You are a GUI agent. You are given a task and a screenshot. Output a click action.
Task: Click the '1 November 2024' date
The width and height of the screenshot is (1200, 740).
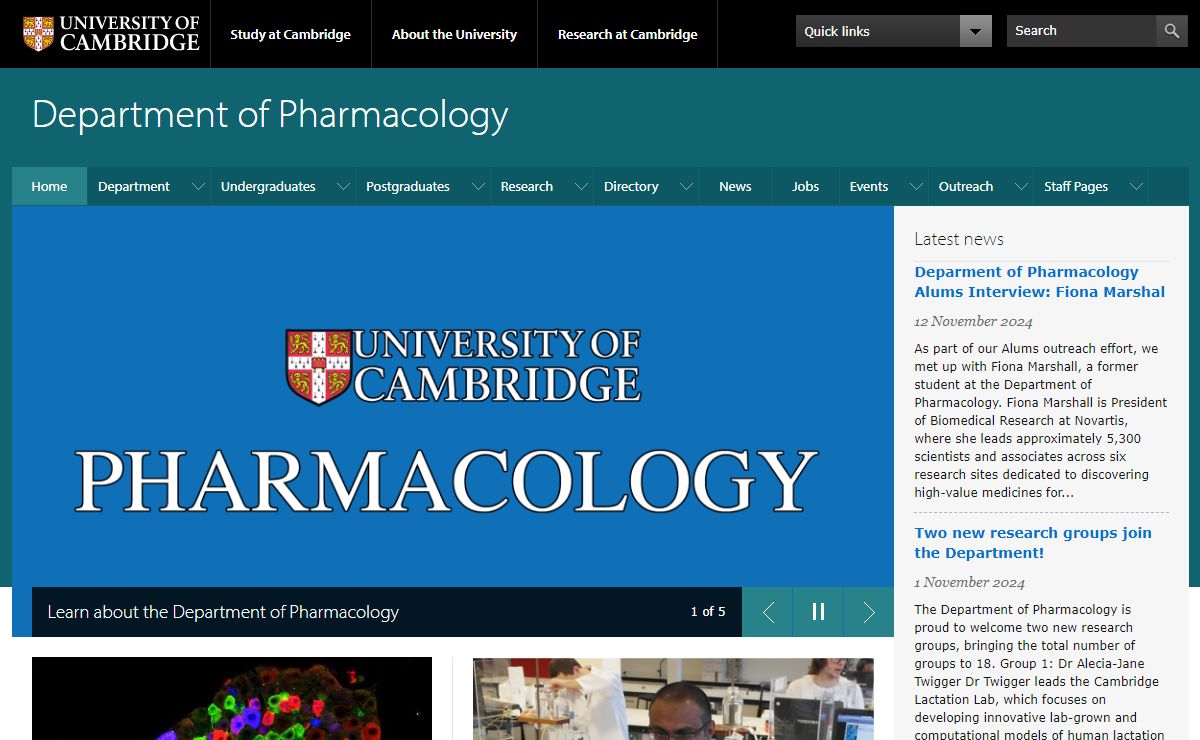(969, 583)
